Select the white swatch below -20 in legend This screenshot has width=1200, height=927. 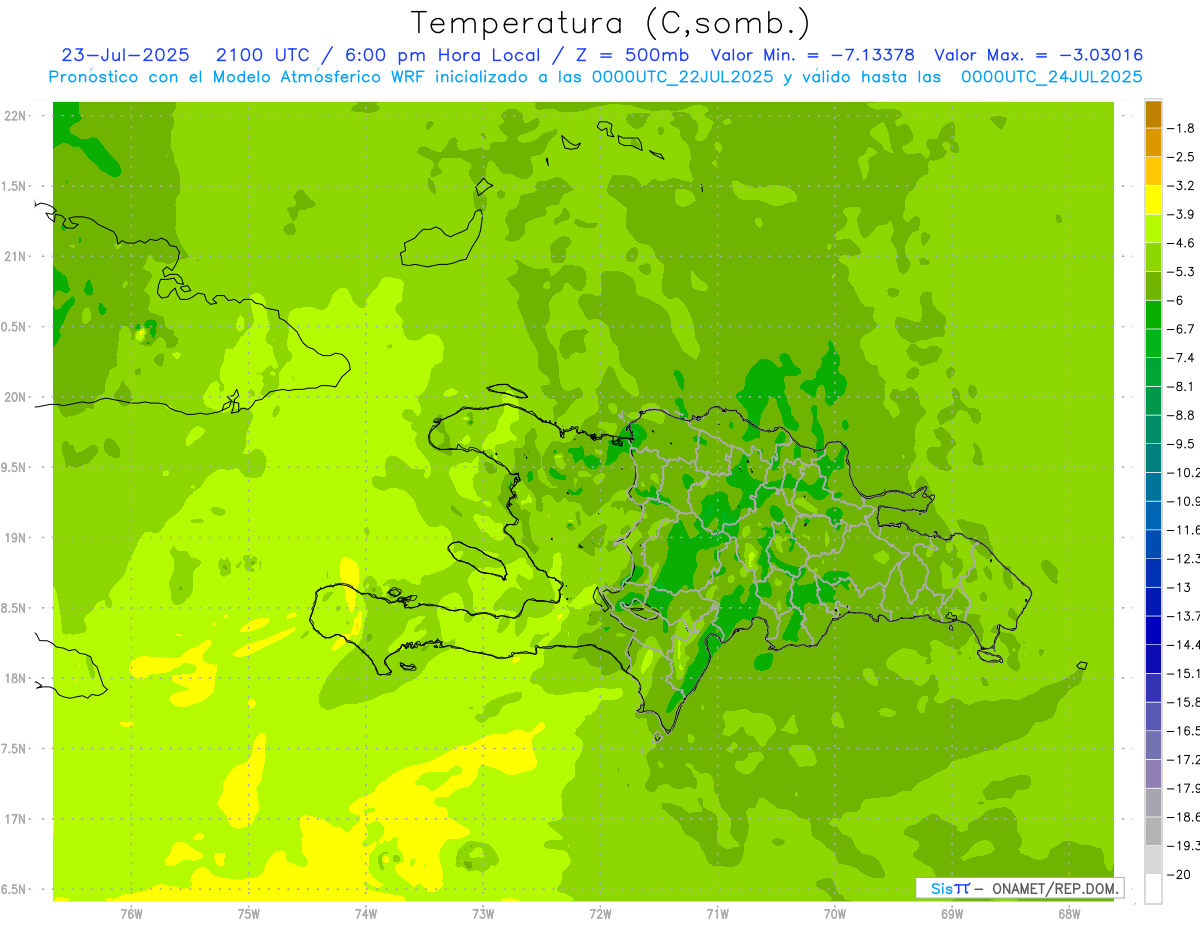(1153, 888)
